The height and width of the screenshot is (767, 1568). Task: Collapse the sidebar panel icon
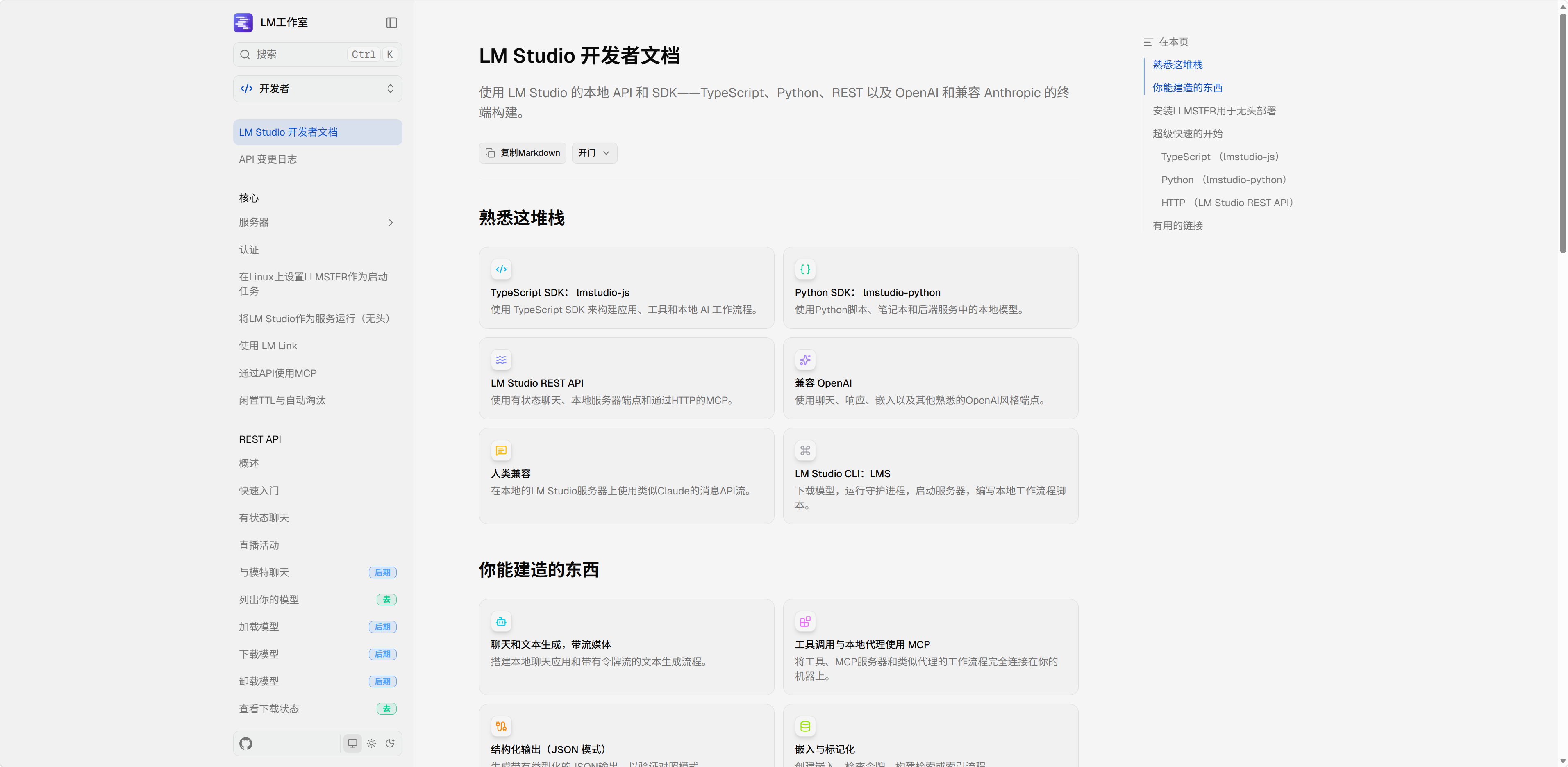pos(391,23)
